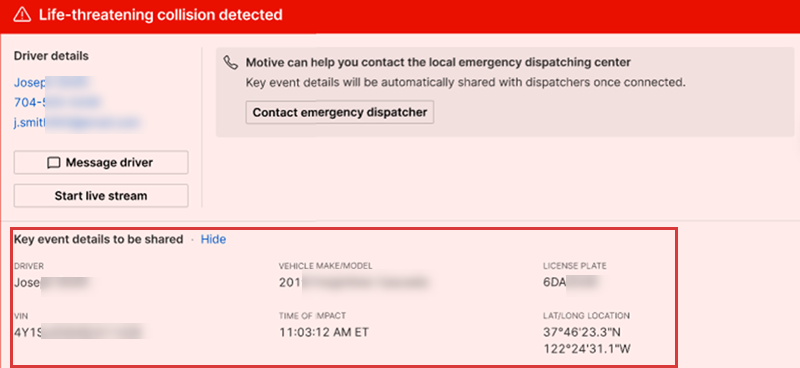
Task: Click the phone handset icon
Action: click(x=231, y=63)
